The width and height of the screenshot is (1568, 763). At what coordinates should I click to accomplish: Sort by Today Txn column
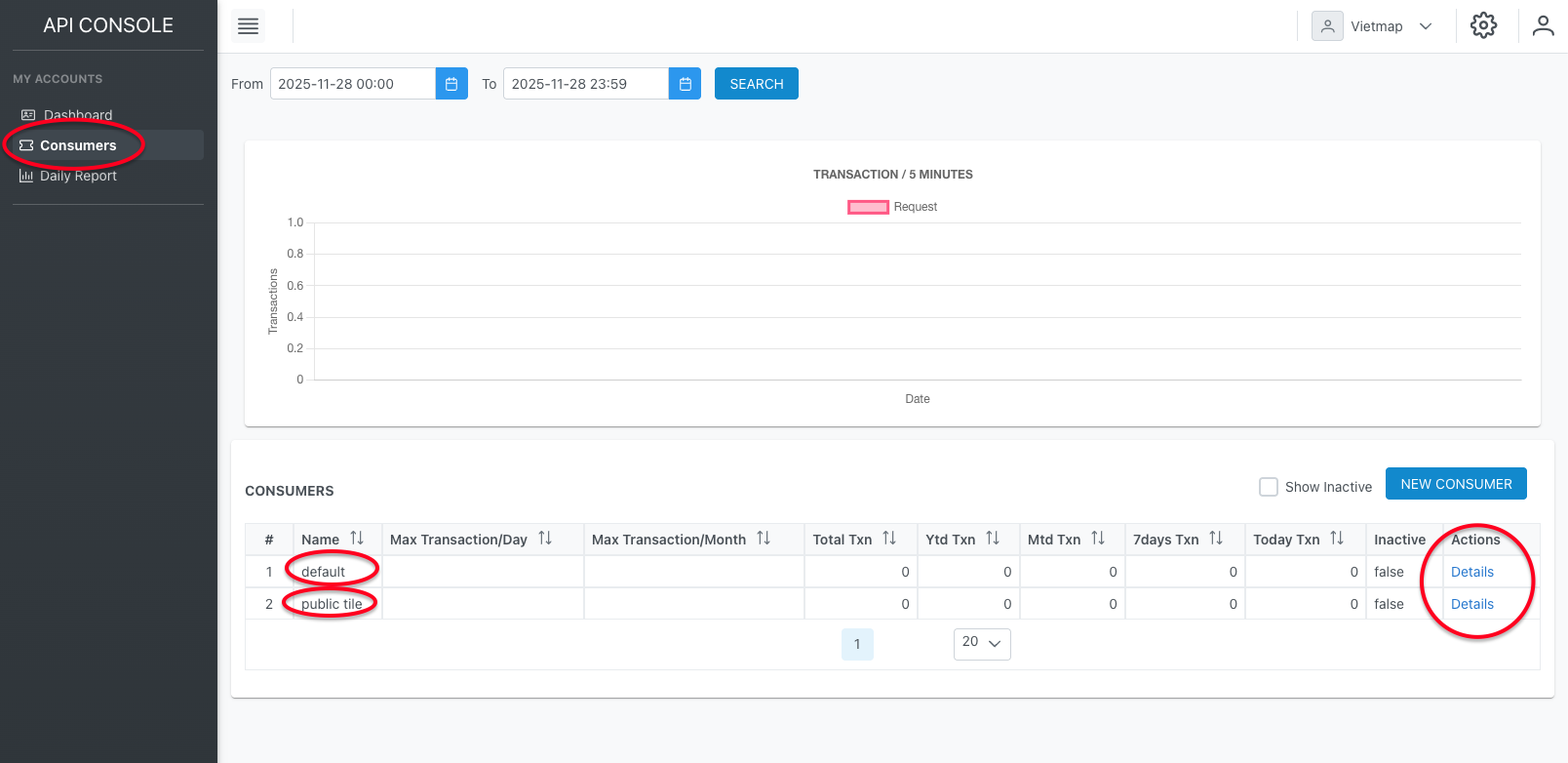tap(1337, 539)
